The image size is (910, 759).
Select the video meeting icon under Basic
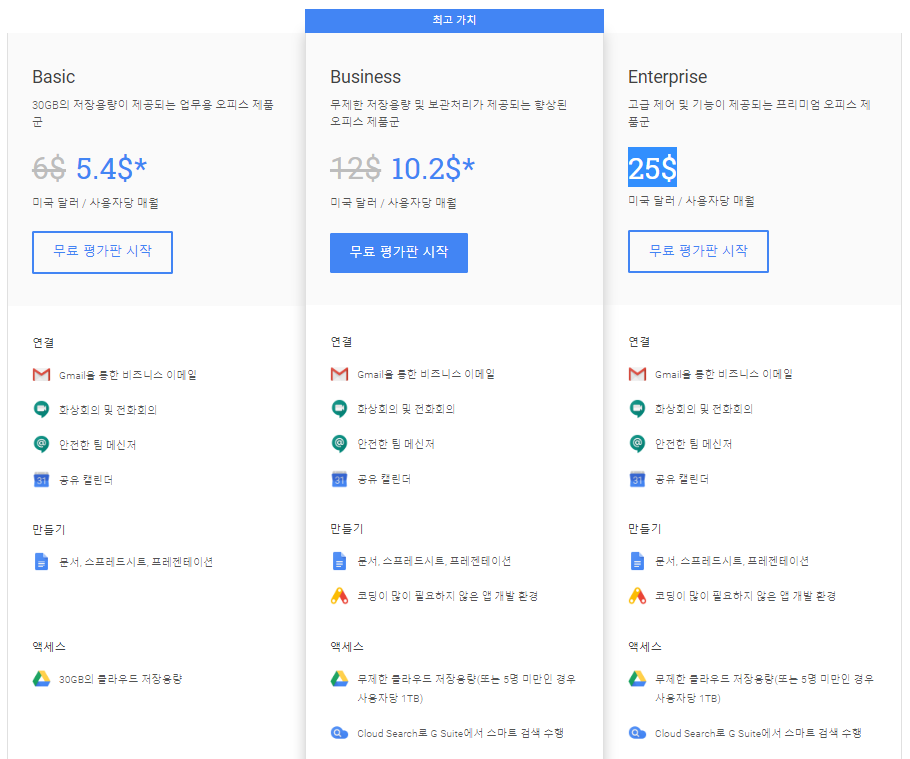point(41,410)
